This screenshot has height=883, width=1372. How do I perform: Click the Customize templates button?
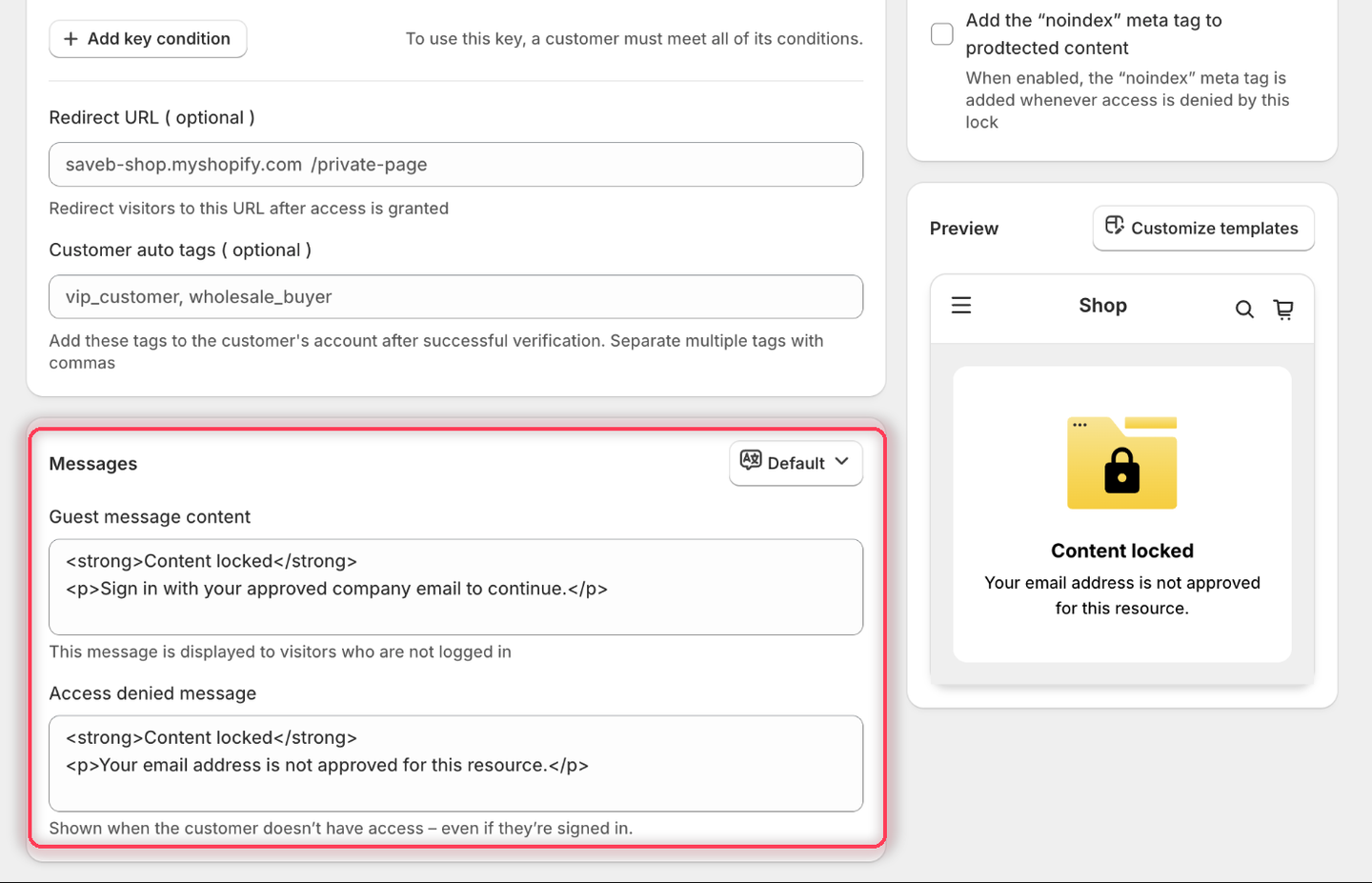[x=1203, y=229]
